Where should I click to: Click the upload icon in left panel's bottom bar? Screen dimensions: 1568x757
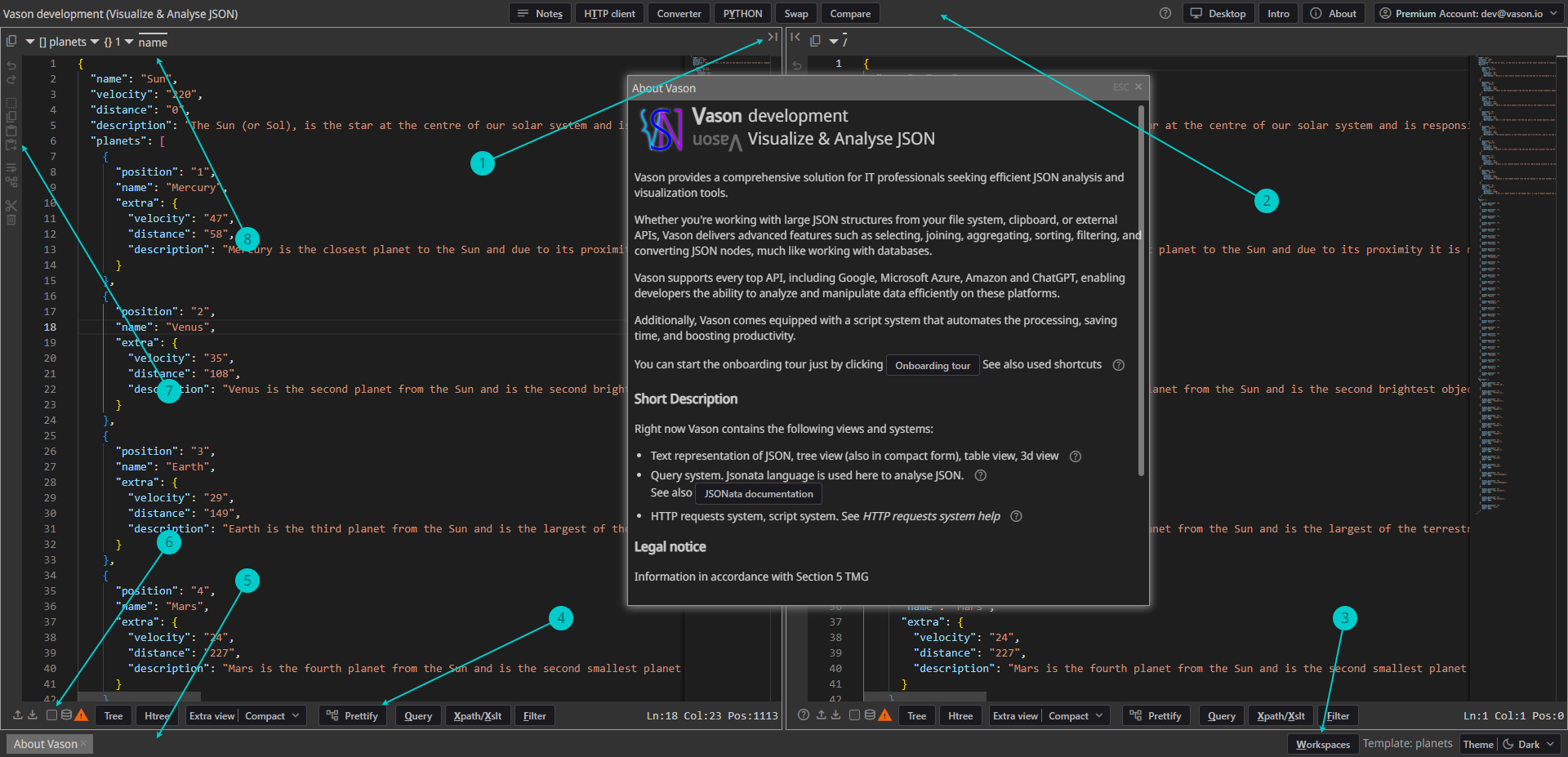[x=18, y=715]
